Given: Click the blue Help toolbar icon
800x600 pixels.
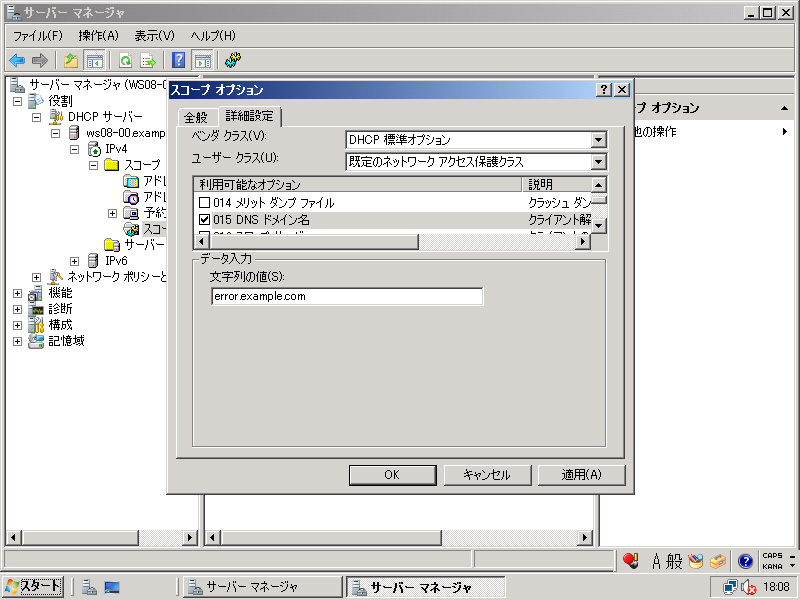Looking at the screenshot, I should [x=179, y=60].
